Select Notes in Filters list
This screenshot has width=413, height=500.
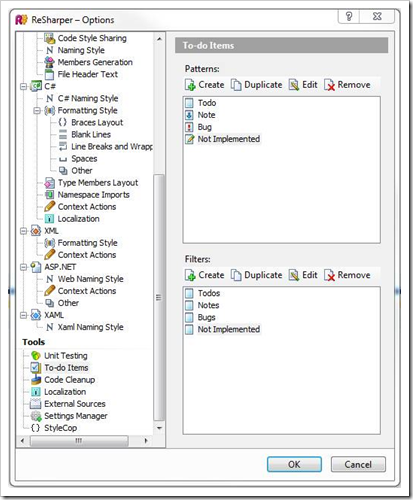tap(208, 305)
